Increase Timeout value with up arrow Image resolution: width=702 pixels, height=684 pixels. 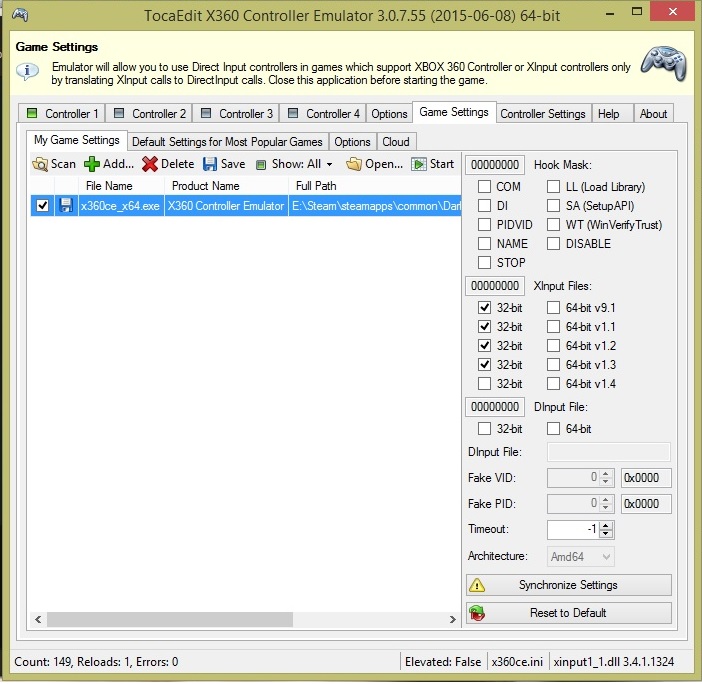coord(606,526)
